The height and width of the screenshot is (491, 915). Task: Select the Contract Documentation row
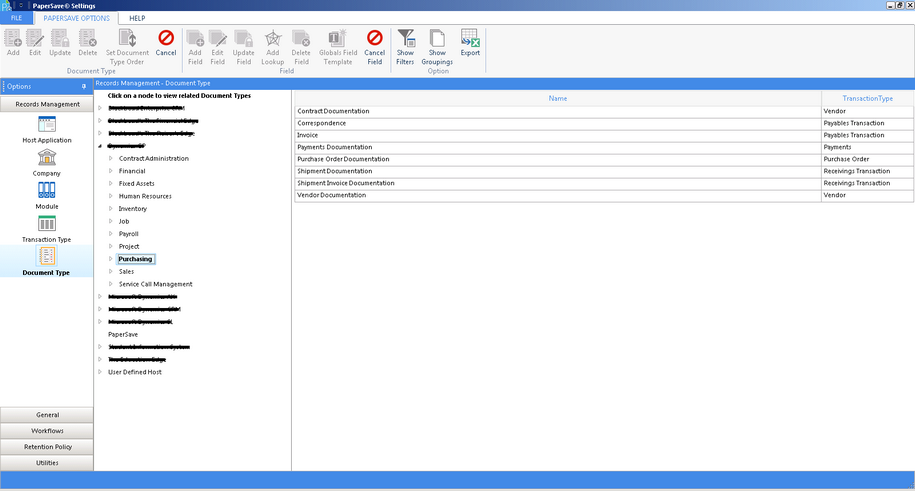pos(604,111)
